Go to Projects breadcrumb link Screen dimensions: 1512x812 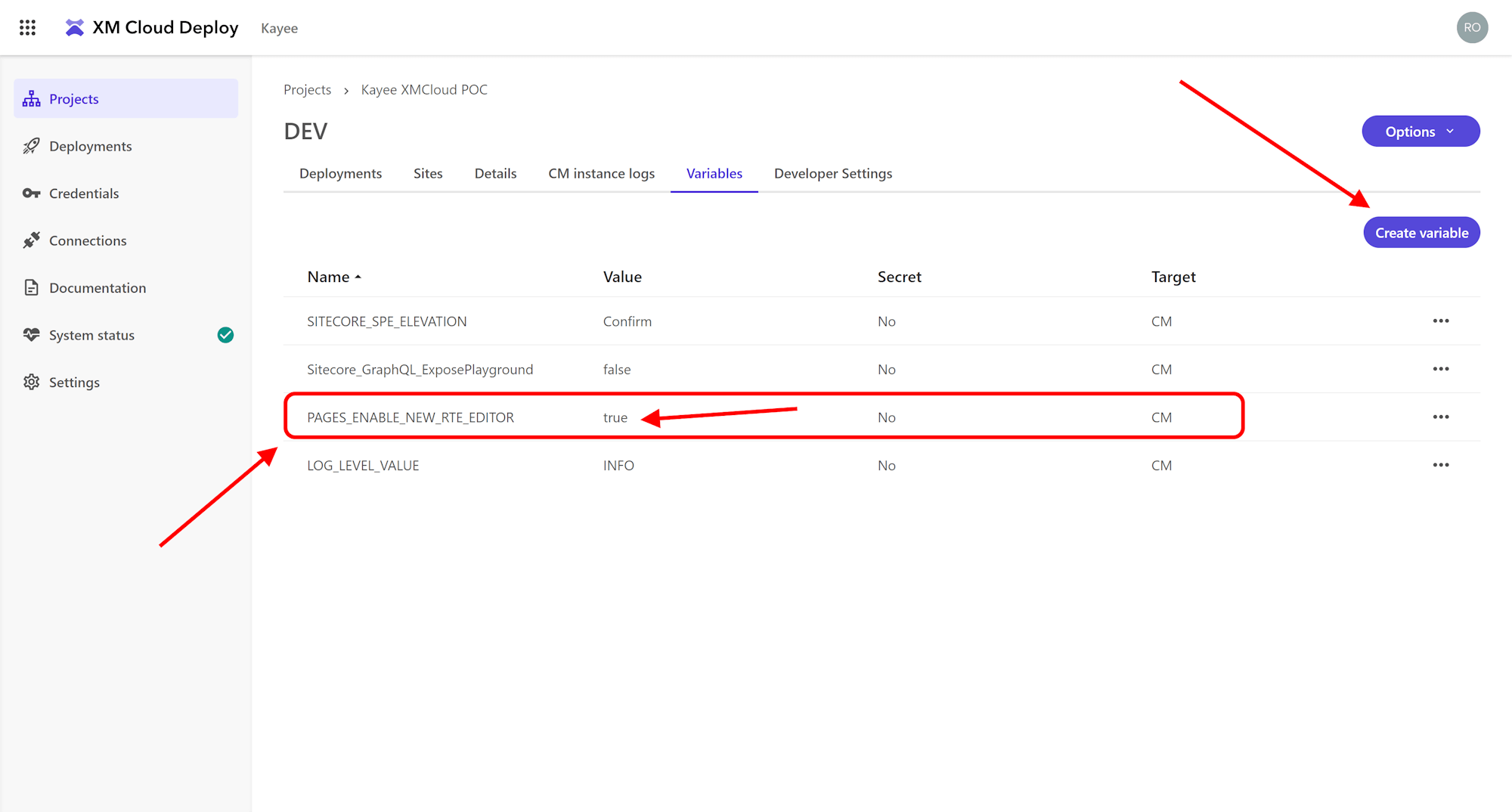click(307, 90)
